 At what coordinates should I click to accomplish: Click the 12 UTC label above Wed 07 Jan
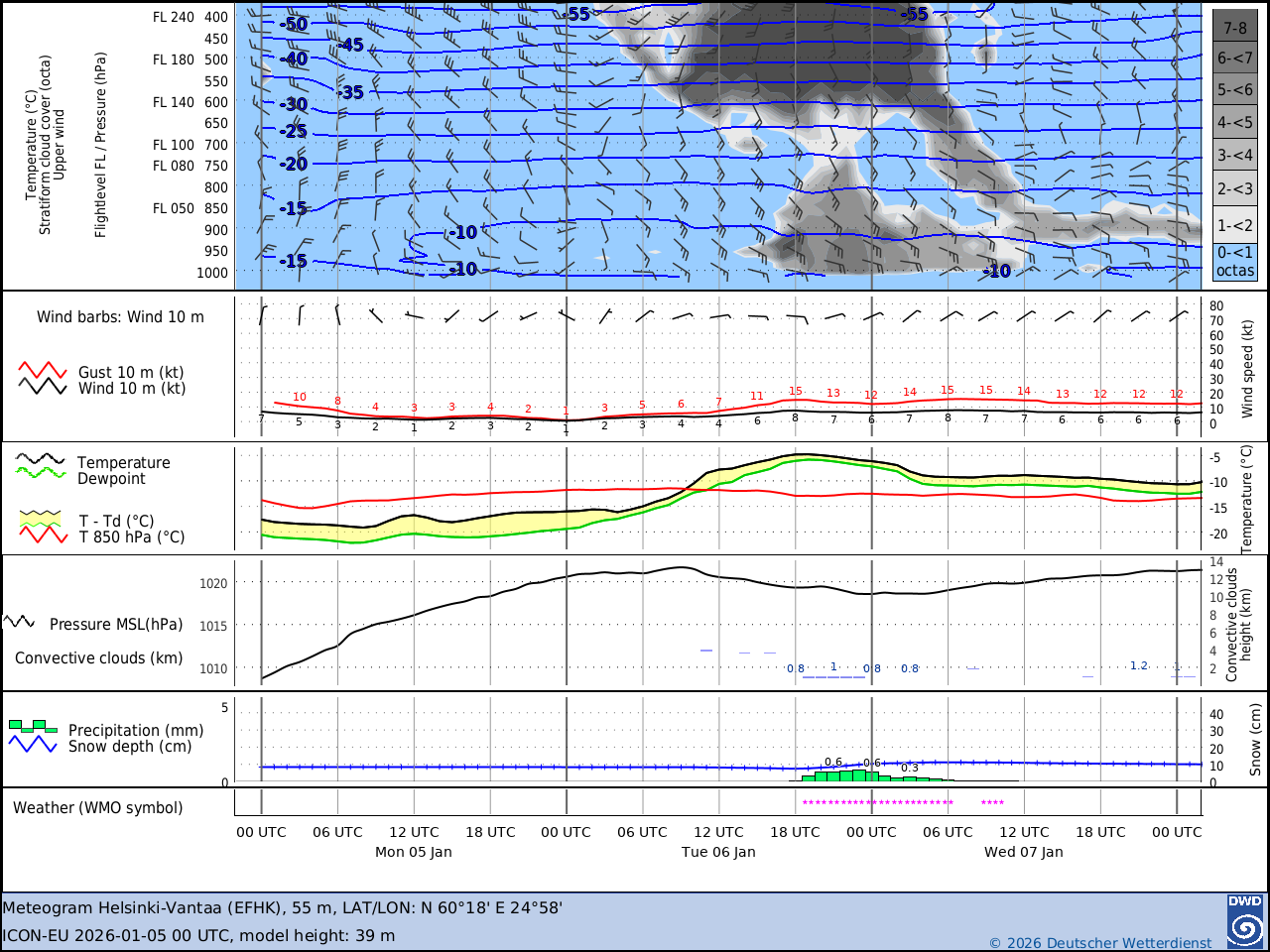pos(1024,833)
